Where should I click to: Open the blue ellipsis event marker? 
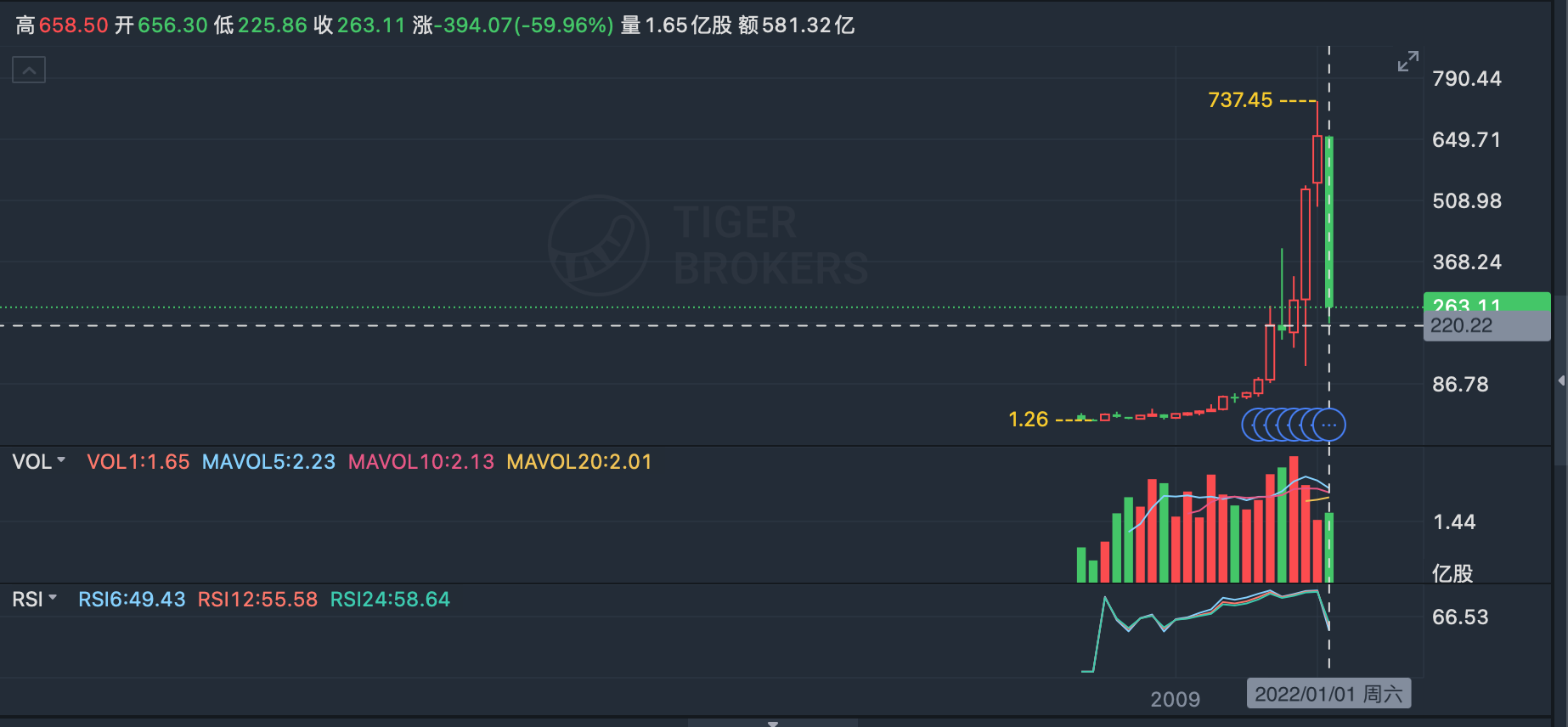(1329, 425)
